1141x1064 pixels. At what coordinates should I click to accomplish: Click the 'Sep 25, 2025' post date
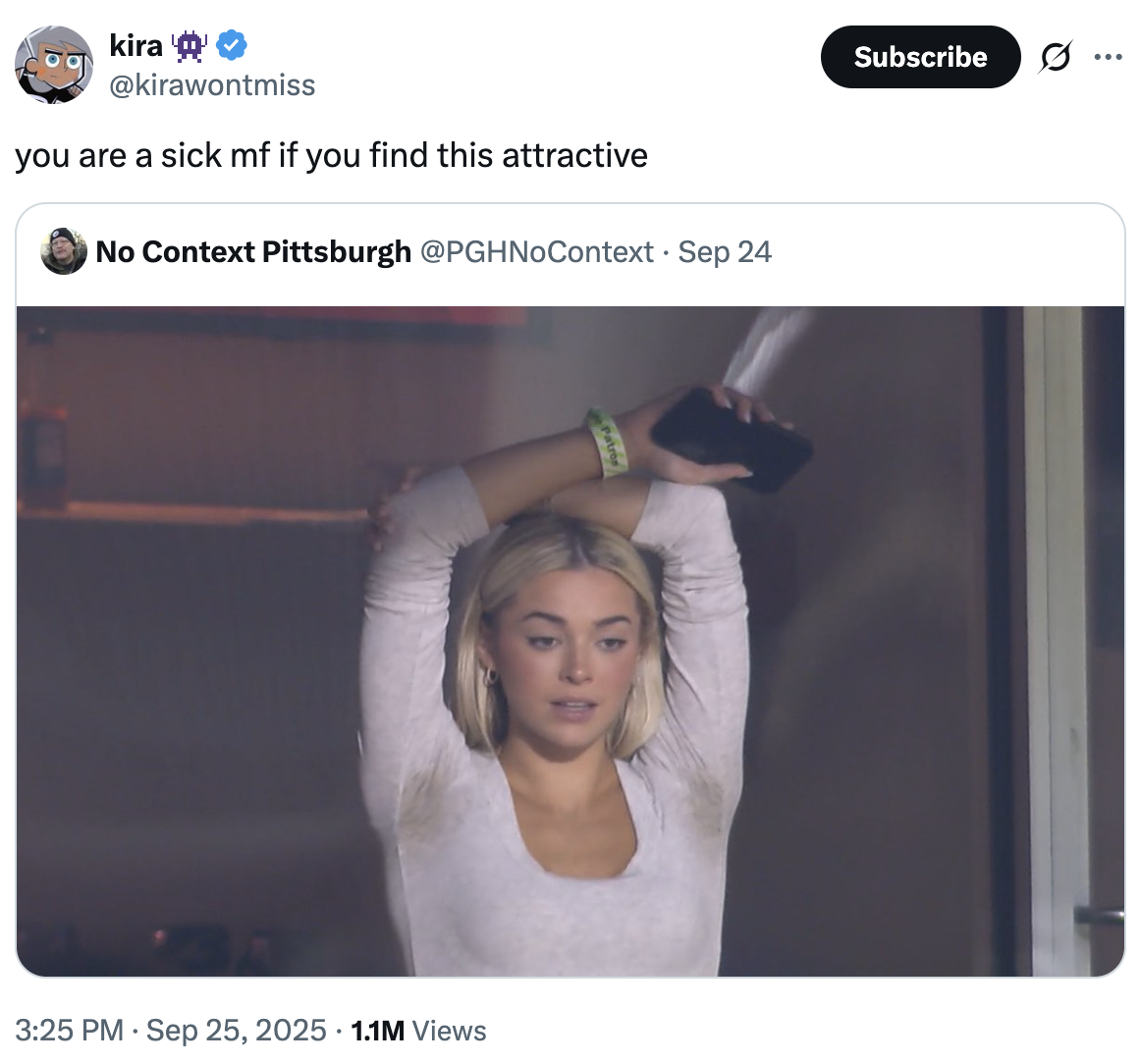click(x=236, y=1031)
